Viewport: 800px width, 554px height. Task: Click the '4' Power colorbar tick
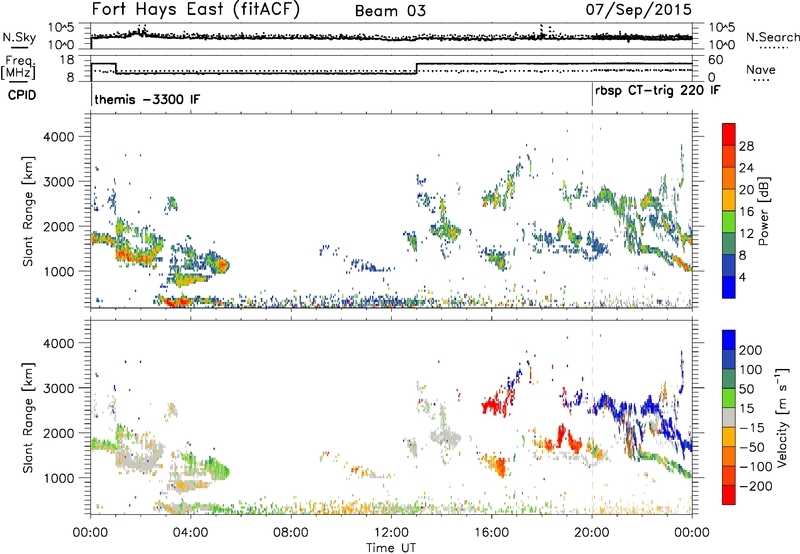(742, 277)
